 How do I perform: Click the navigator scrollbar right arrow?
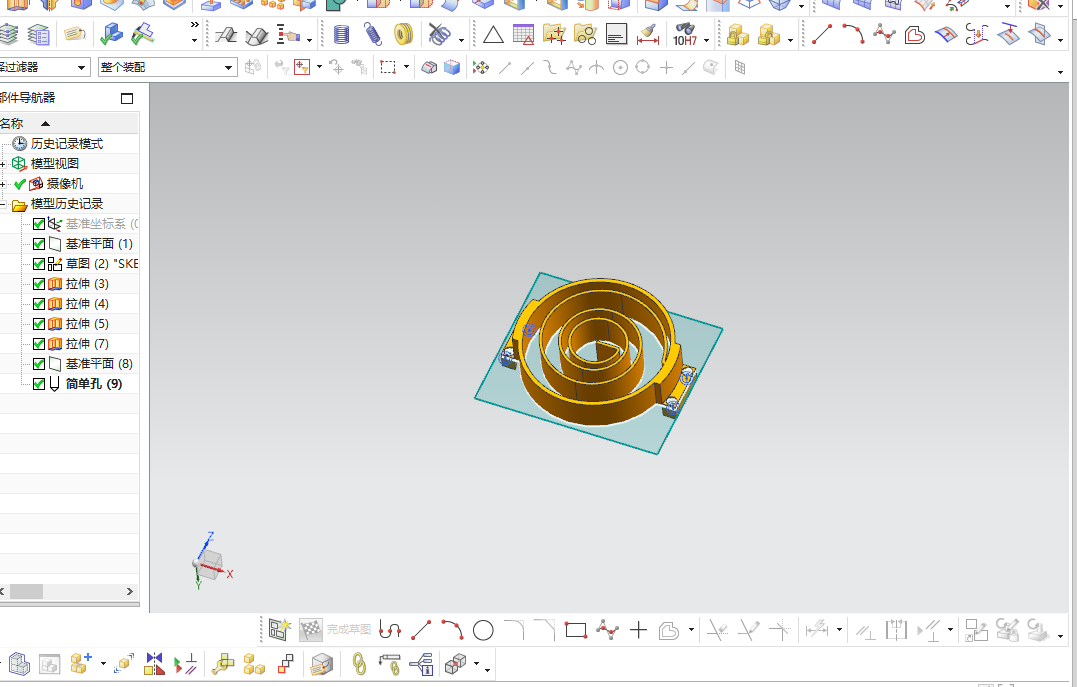point(130,592)
